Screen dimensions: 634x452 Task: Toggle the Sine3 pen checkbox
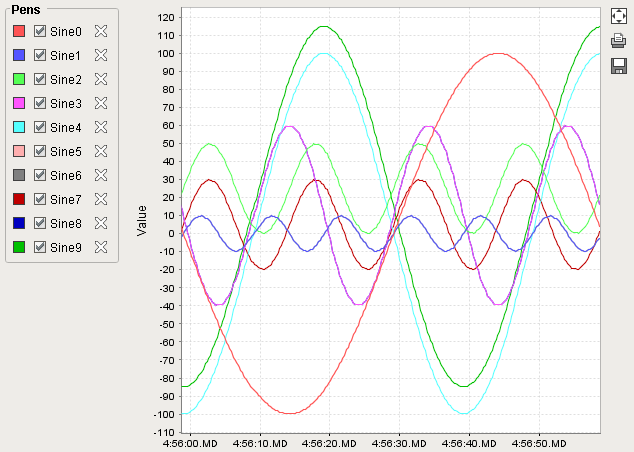pos(40,103)
